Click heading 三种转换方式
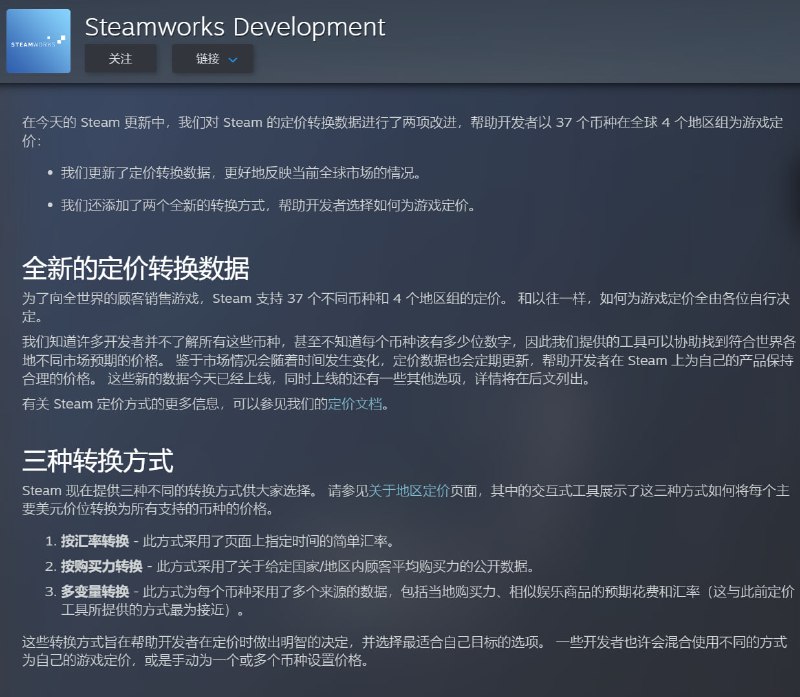Viewport: 800px width, 697px height. [98, 460]
